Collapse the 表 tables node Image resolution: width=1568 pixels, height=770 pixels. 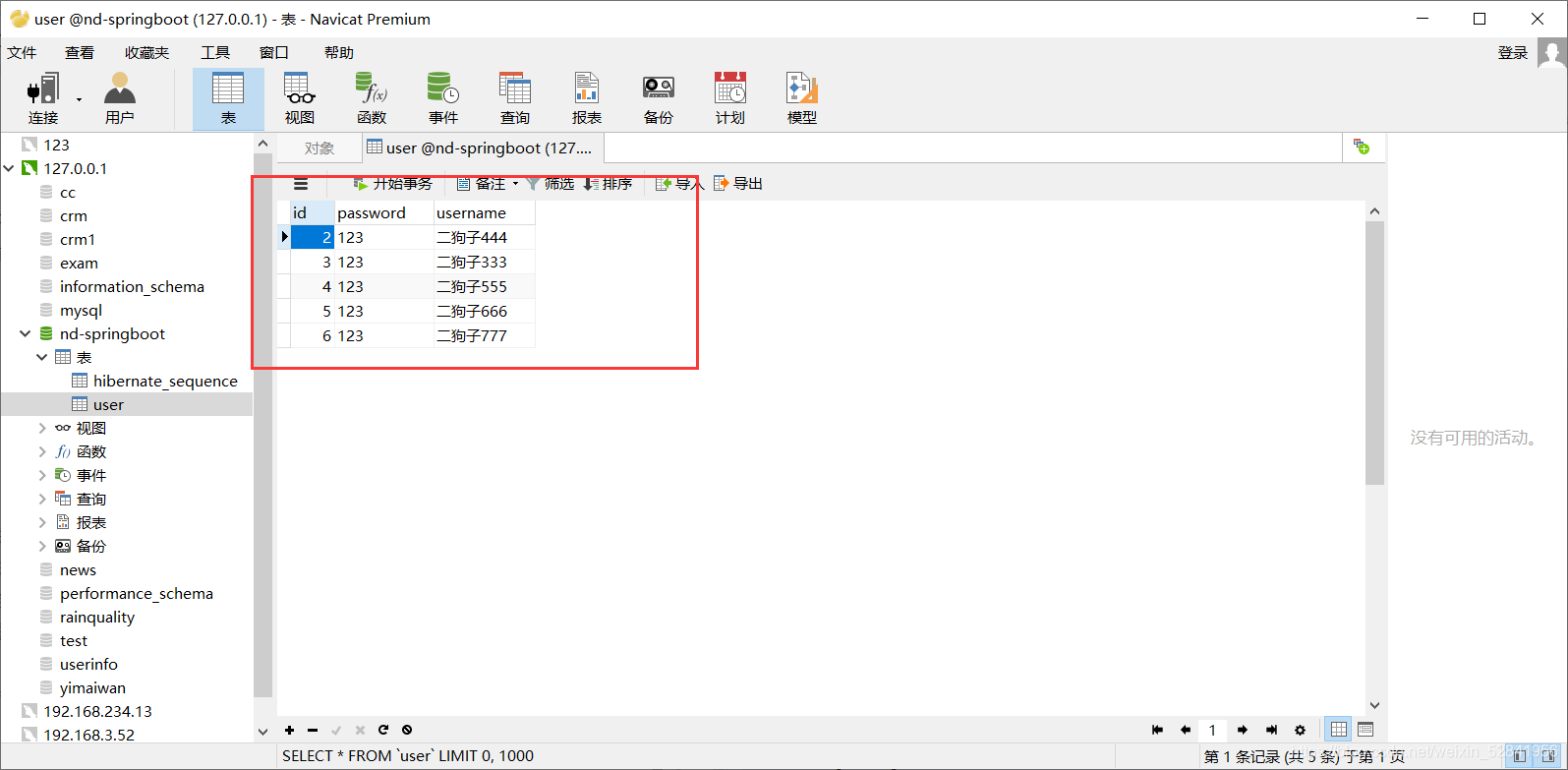point(41,357)
